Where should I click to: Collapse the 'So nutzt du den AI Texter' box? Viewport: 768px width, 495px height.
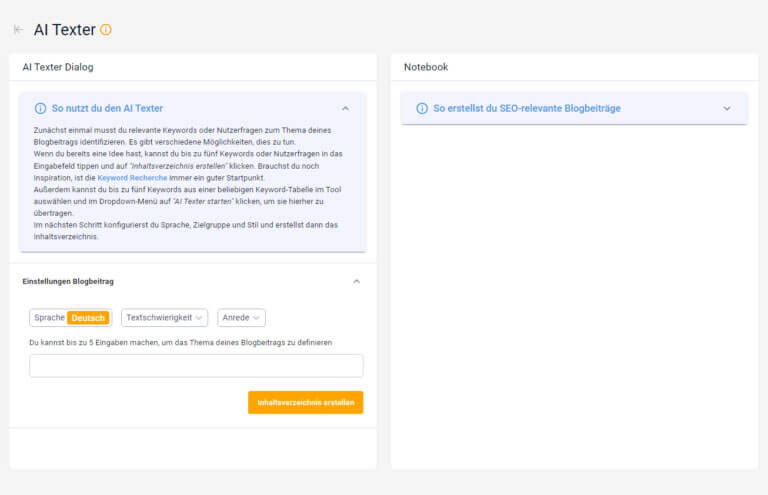point(345,108)
